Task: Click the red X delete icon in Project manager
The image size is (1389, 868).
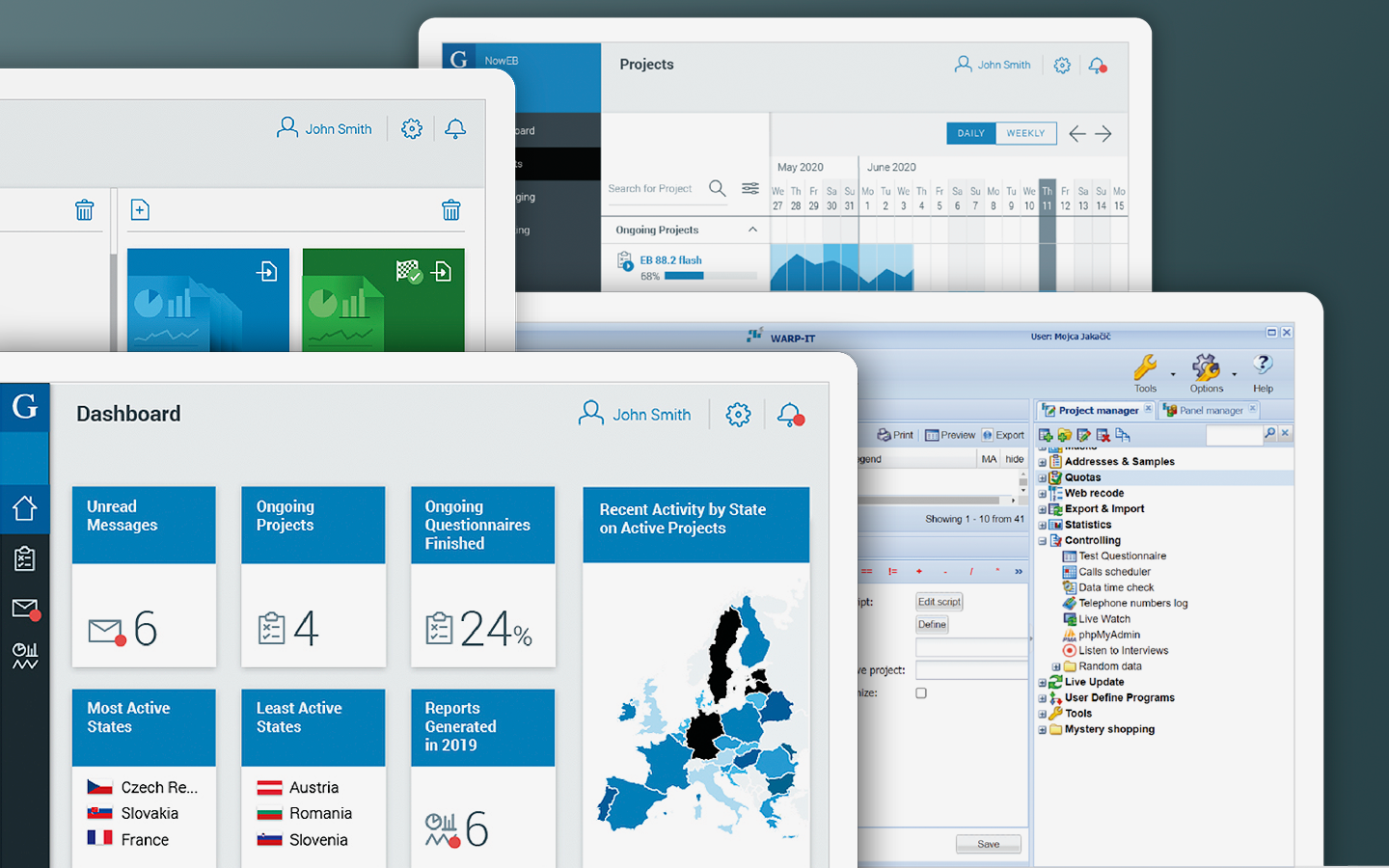Action: (x=1103, y=435)
